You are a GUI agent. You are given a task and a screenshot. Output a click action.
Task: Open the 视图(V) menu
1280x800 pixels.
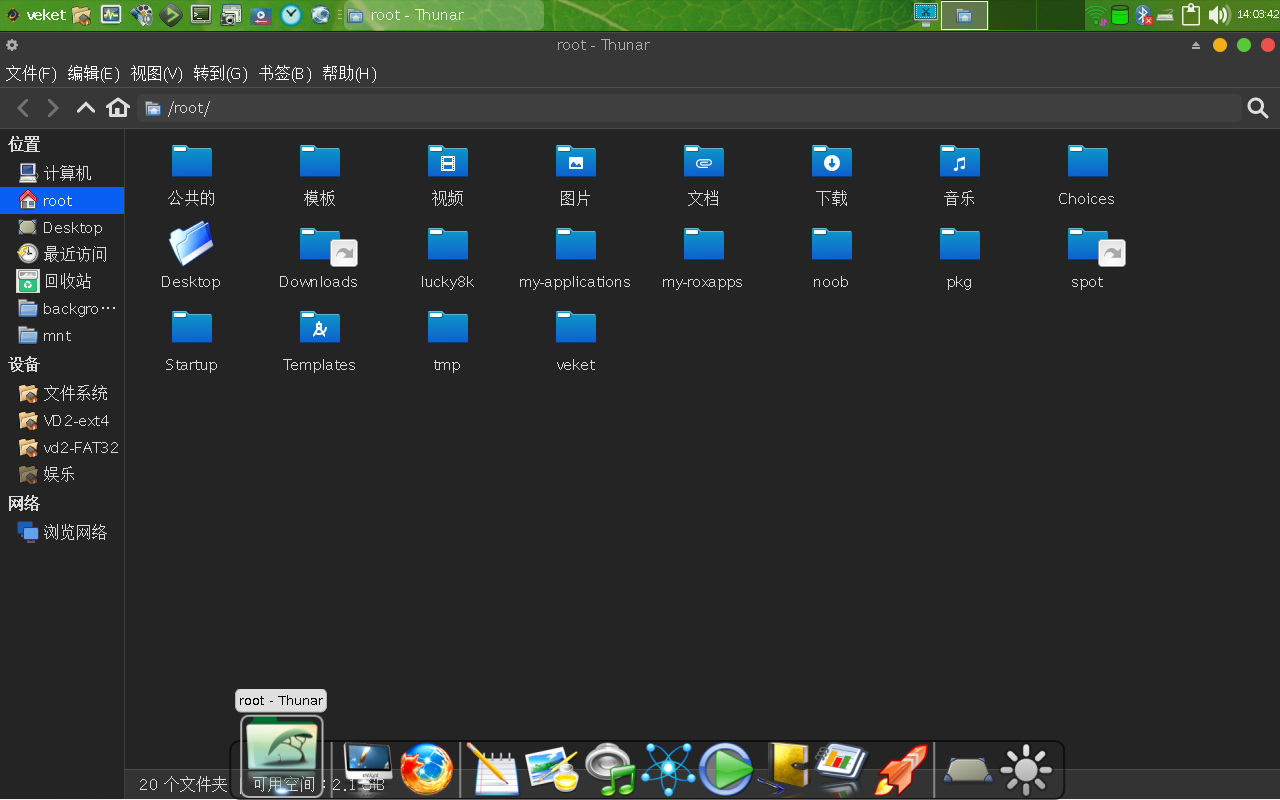pos(156,73)
